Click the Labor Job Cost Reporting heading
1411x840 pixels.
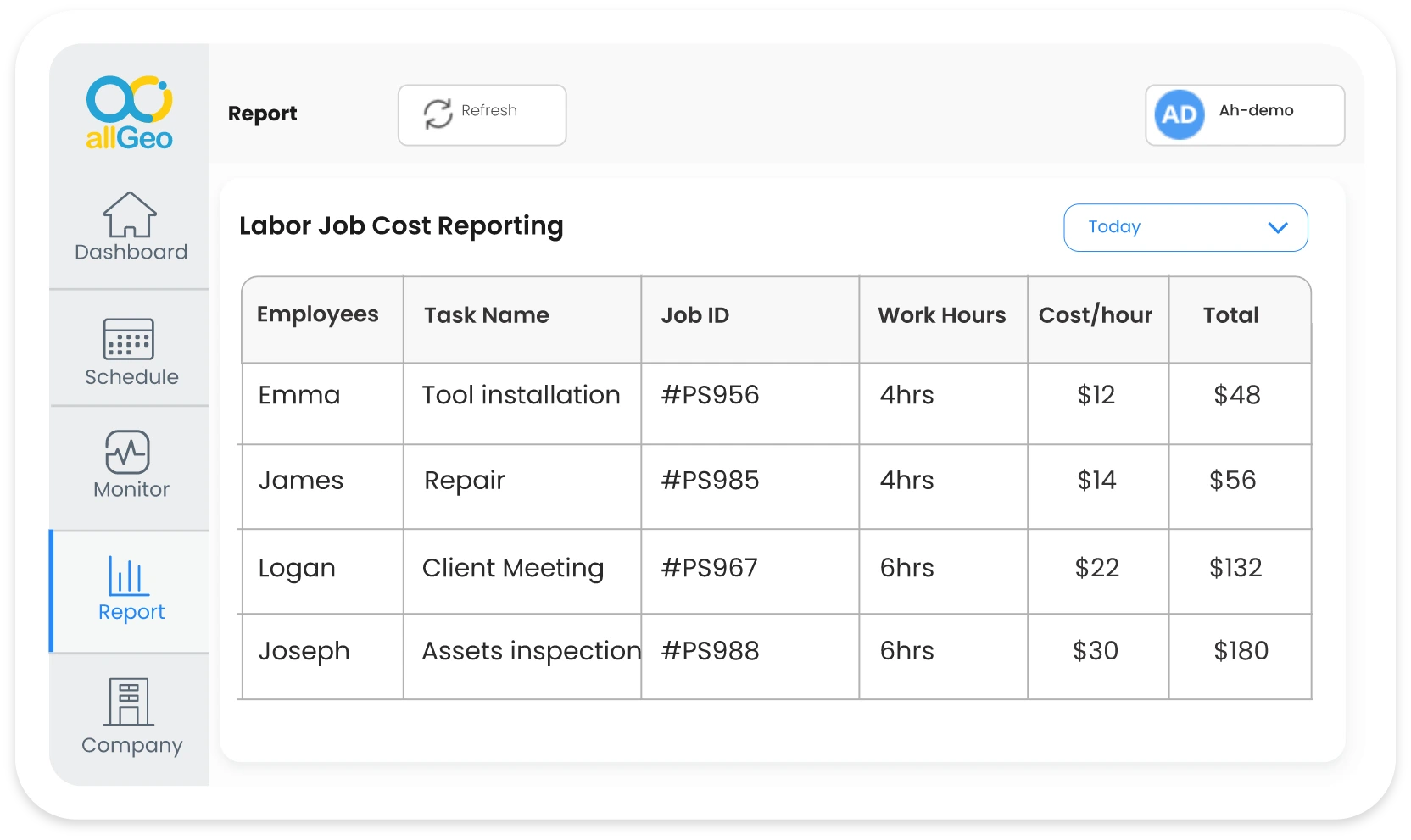click(x=401, y=225)
